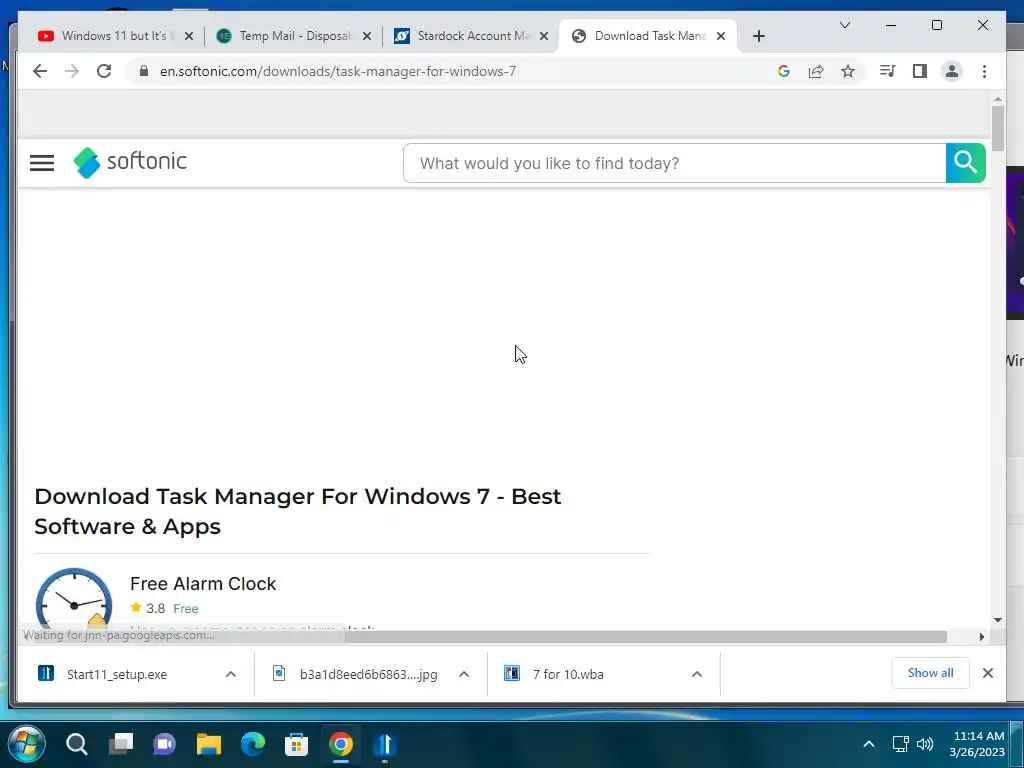Click the scroll right arrow
The height and width of the screenshot is (768, 1024).
pyautogui.click(x=981, y=637)
